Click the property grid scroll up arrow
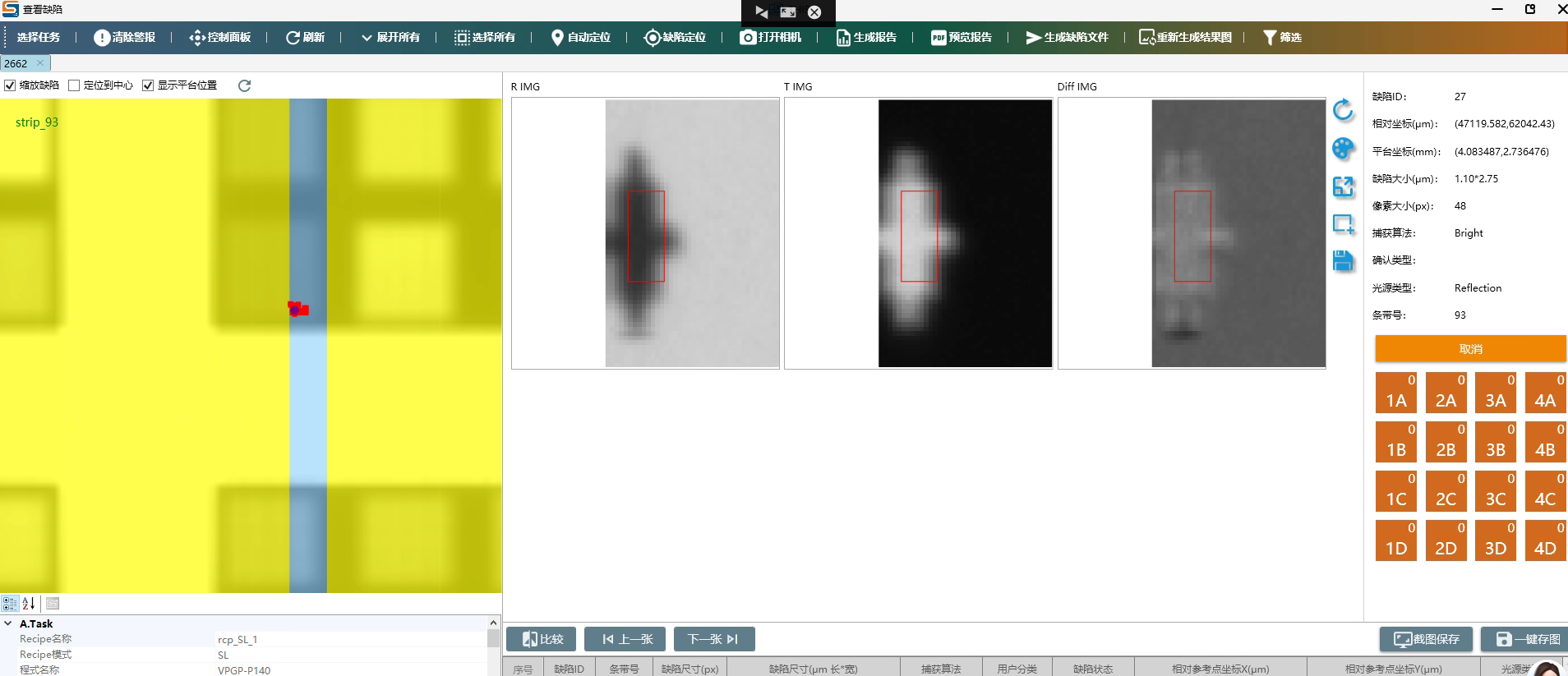The image size is (1568, 676). coord(493,623)
